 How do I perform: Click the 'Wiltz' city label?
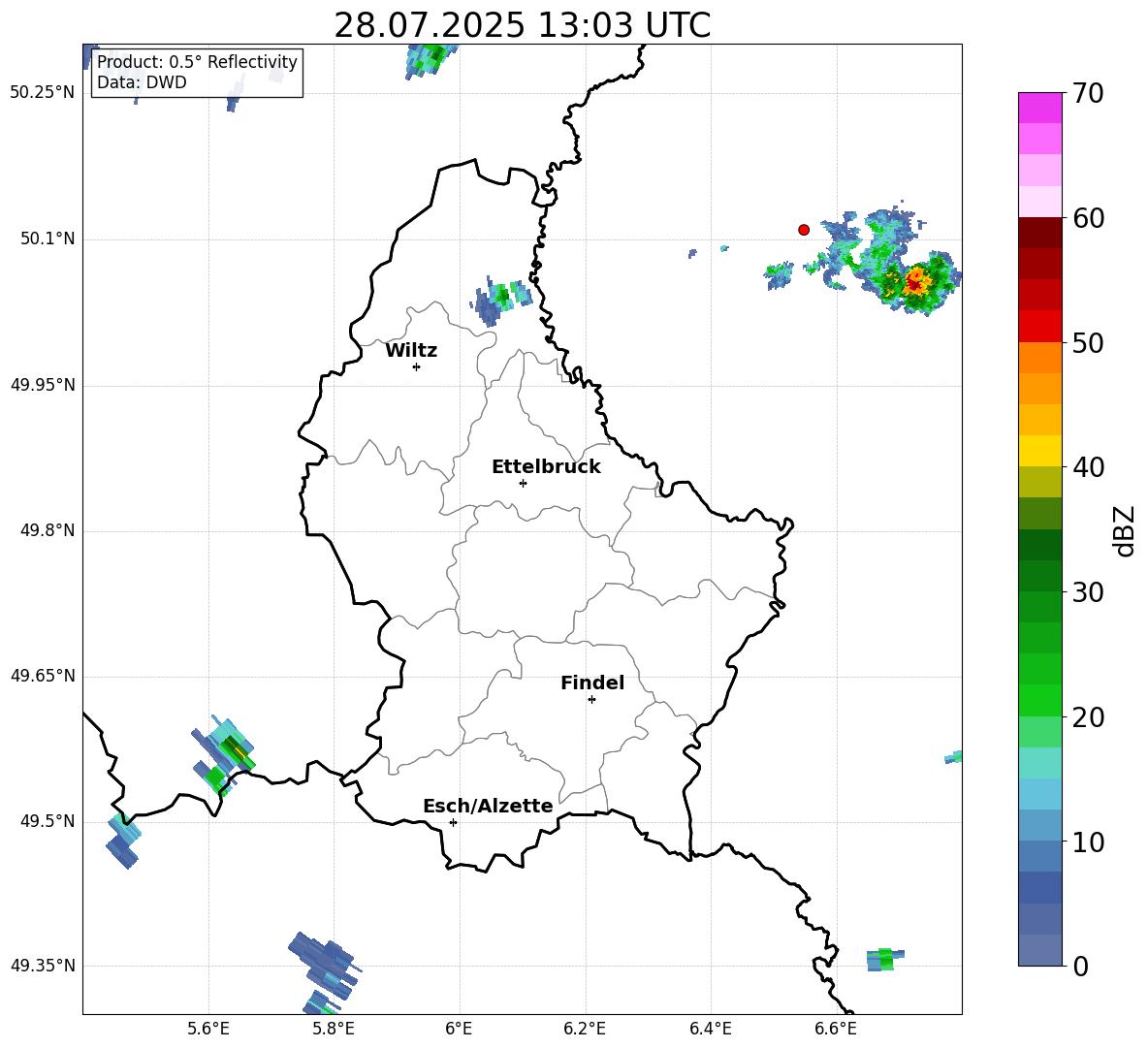(411, 351)
